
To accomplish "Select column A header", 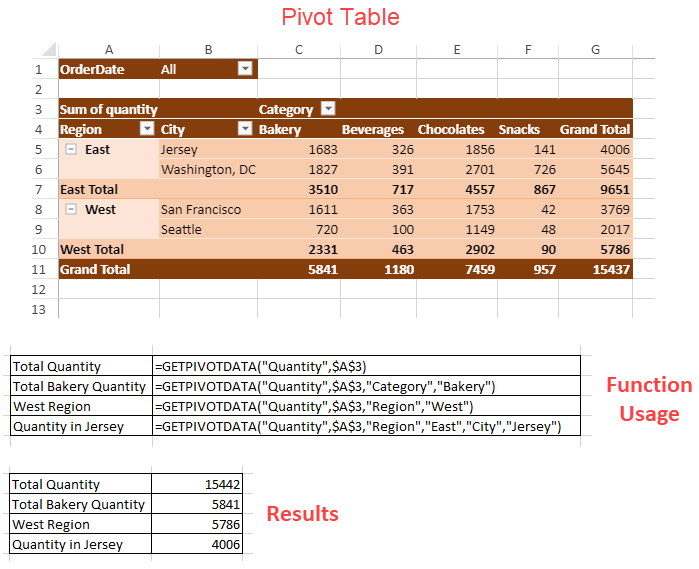I will (109, 50).
